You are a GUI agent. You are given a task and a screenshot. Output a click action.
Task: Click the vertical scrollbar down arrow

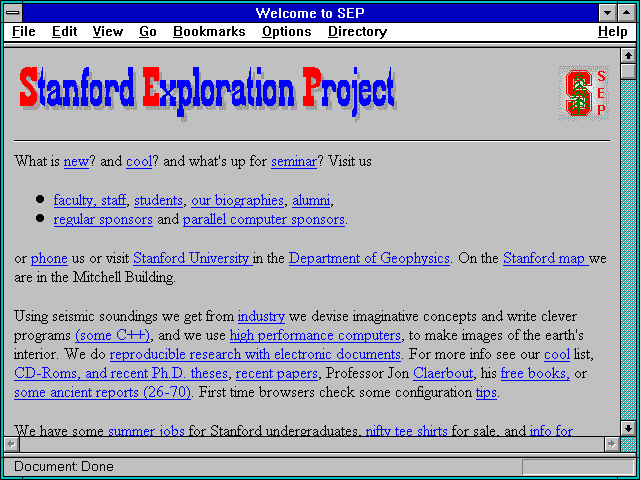pos(628,428)
